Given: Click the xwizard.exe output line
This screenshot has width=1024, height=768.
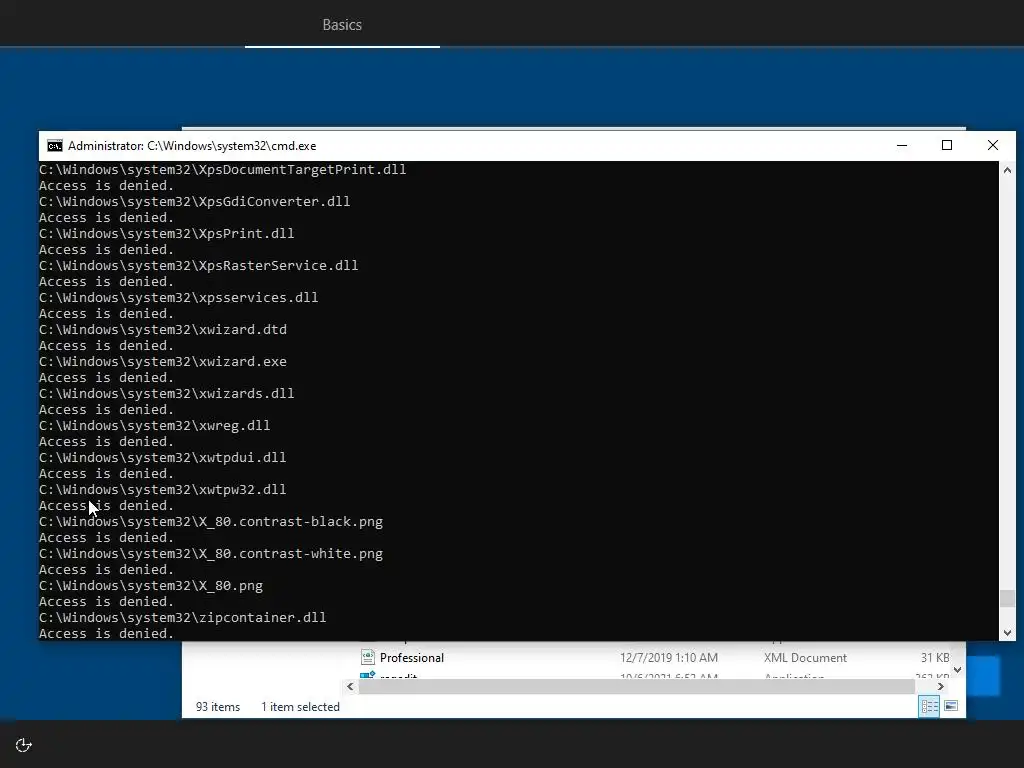Looking at the screenshot, I should point(163,362).
